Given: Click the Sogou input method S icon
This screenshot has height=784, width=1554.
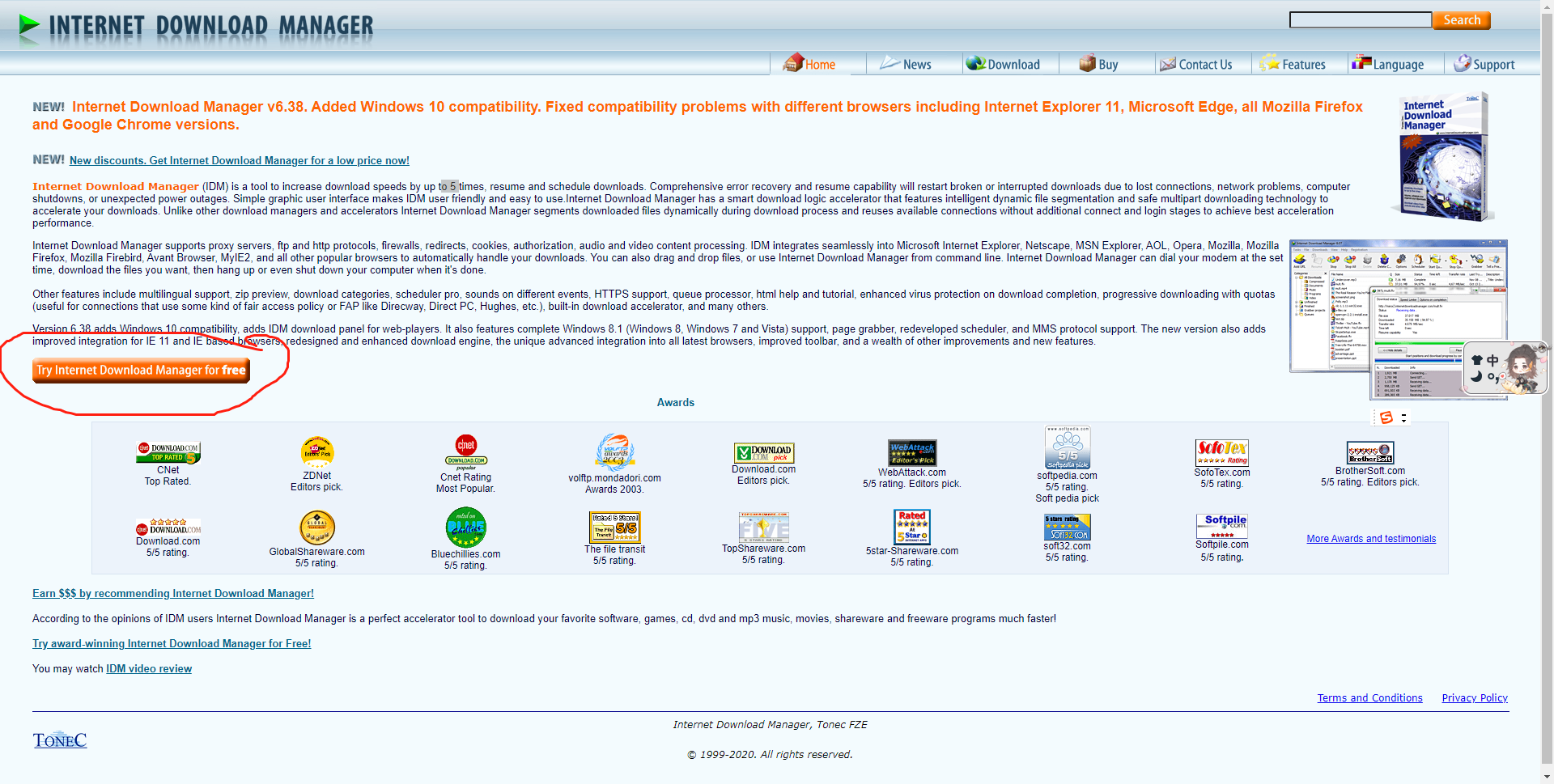Looking at the screenshot, I should coord(1386,417).
